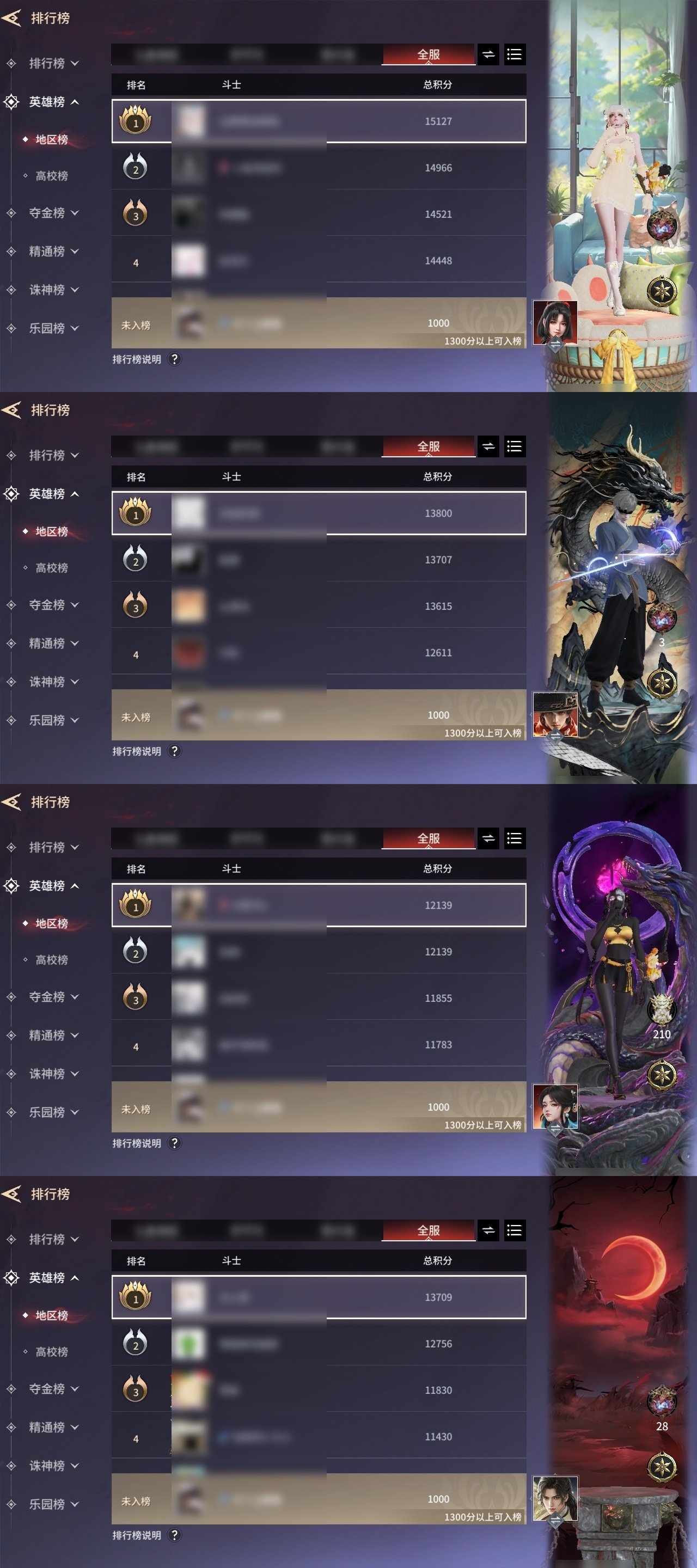Click 排行榜说明 link in the 13709 leaderboard
This screenshot has height=1568, width=697.
point(137,1535)
